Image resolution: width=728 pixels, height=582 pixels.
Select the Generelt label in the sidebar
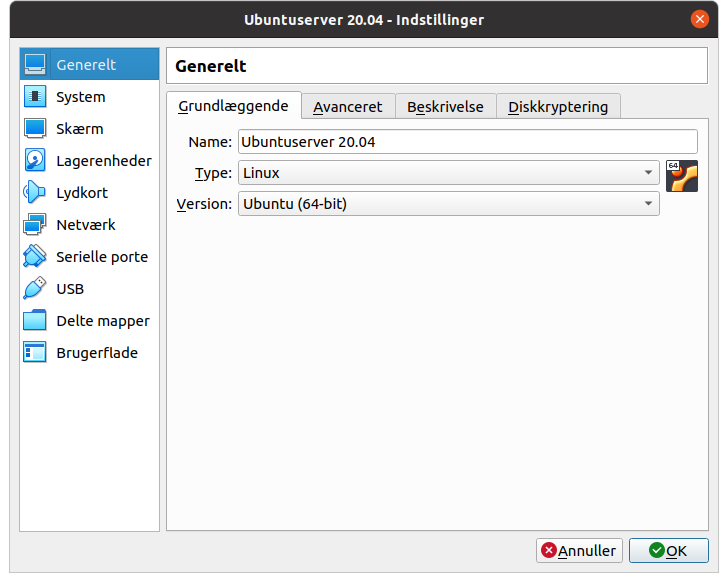point(86,65)
